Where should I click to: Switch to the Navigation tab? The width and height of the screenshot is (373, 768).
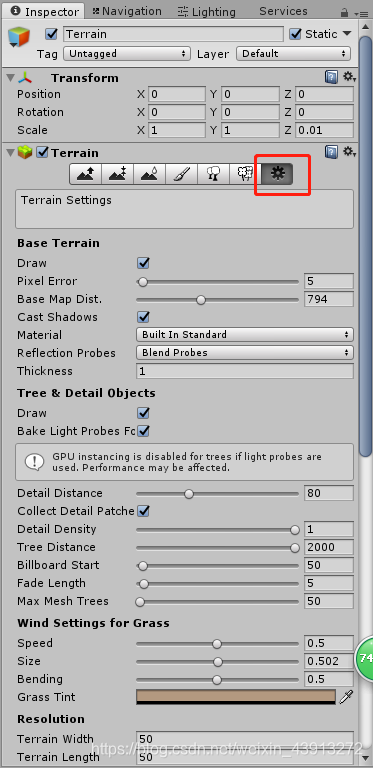[x=127, y=11]
